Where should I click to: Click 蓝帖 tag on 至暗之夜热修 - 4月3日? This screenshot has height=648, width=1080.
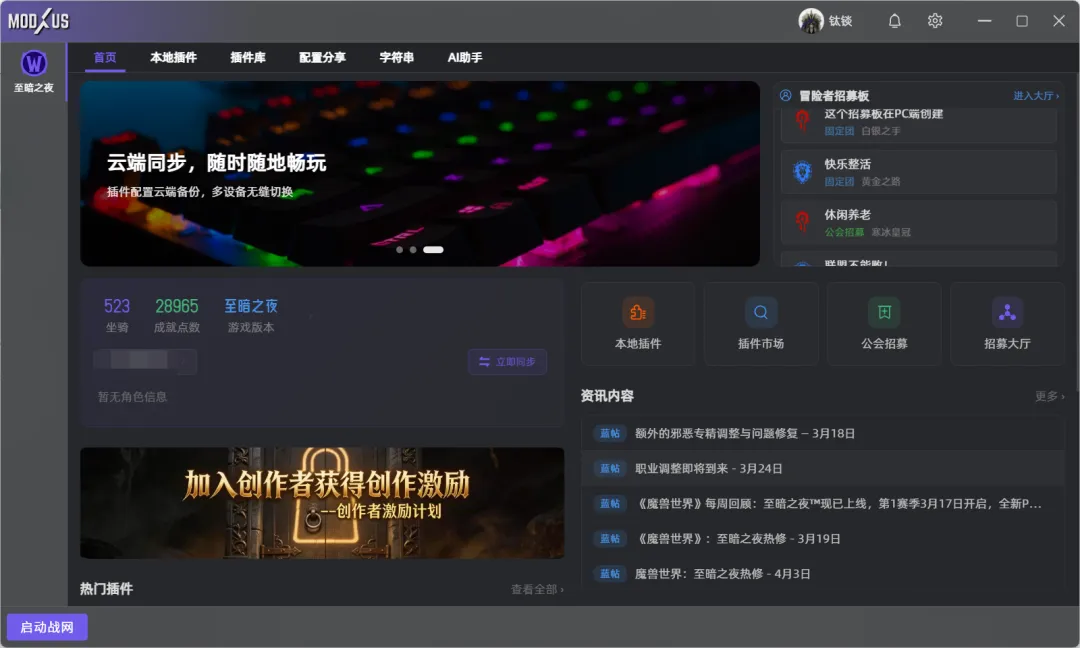(x=610, y=574)
